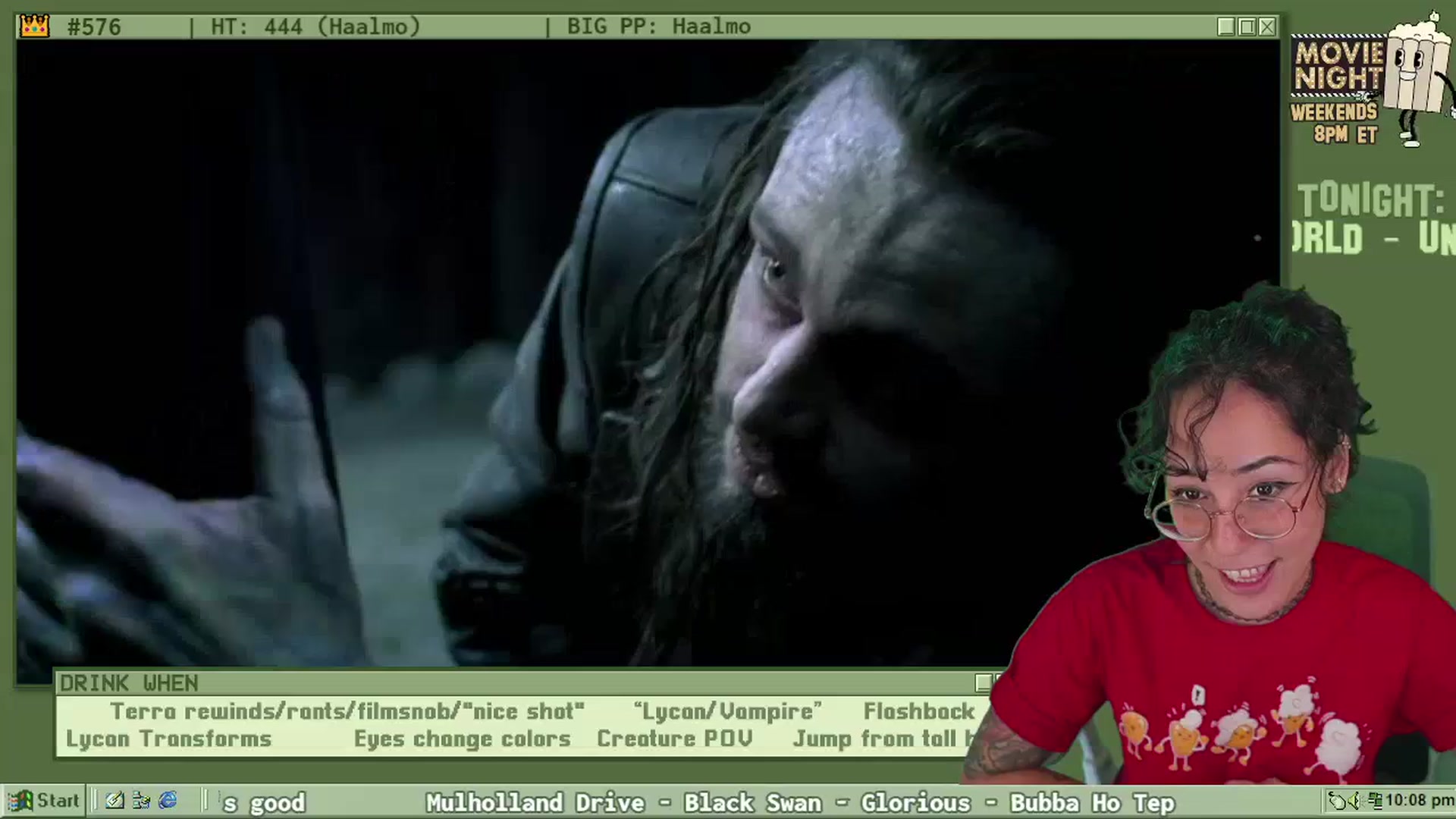Open the network computers quick-launch icon
Viewport: 1456px width, 819px height.
click(x=141, y=801)
